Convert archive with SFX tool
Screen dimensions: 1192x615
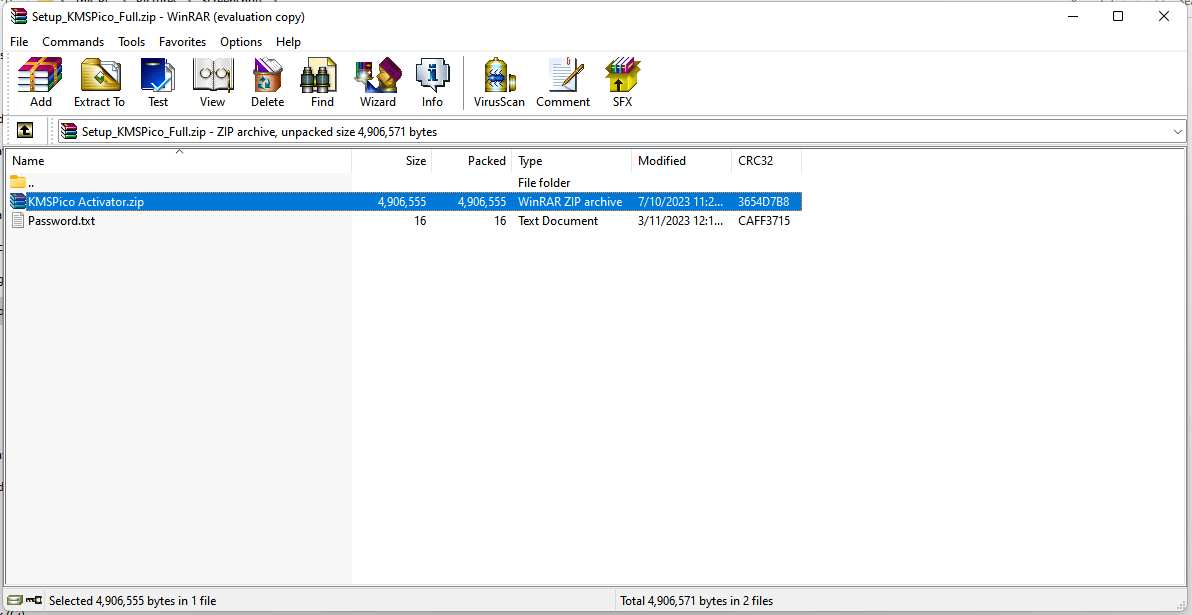pos(623,82)
